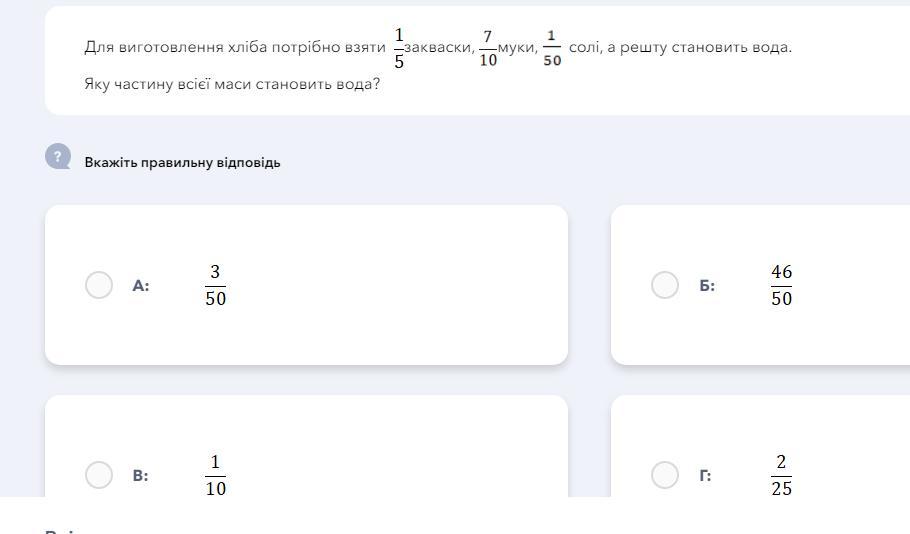Click the "А:" option label
The width and height of the screenshot is (910, 534).
coord(141,286)
